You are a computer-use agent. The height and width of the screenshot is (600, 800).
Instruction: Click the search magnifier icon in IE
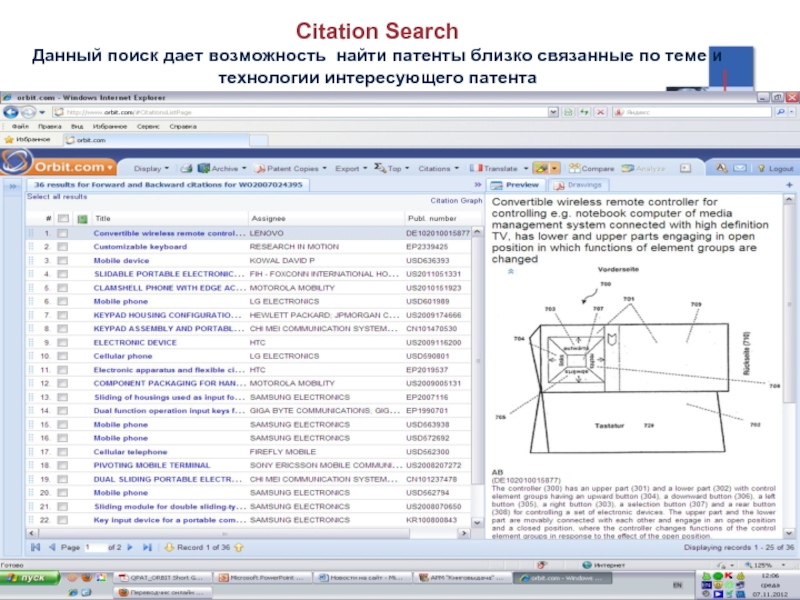coord(781,112)
